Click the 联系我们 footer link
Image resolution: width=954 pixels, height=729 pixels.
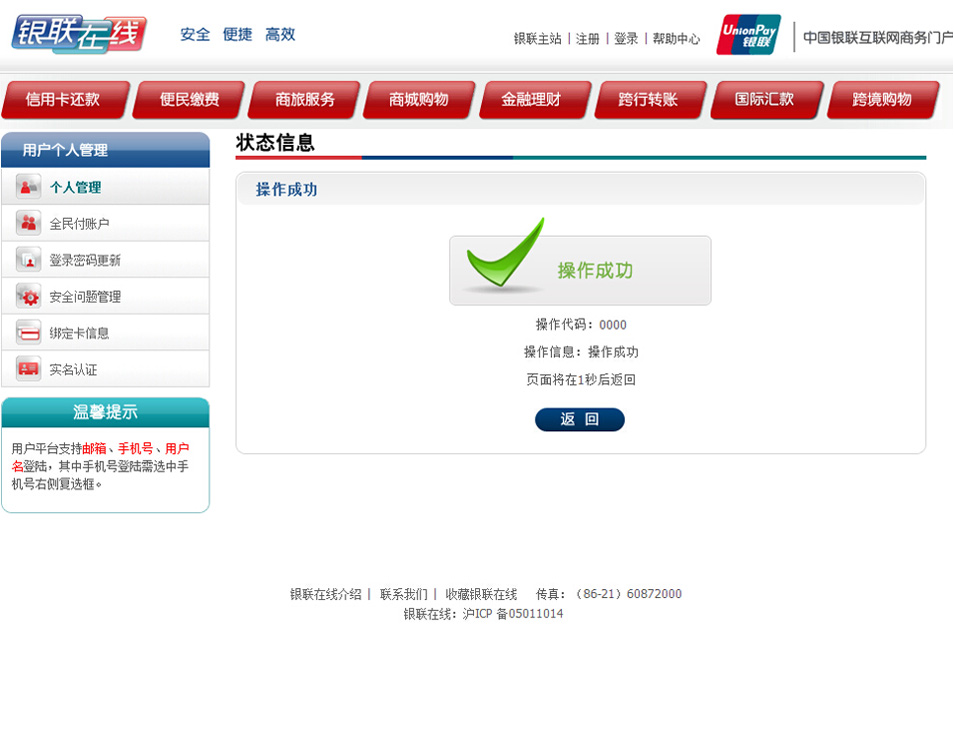pos(403,594)
